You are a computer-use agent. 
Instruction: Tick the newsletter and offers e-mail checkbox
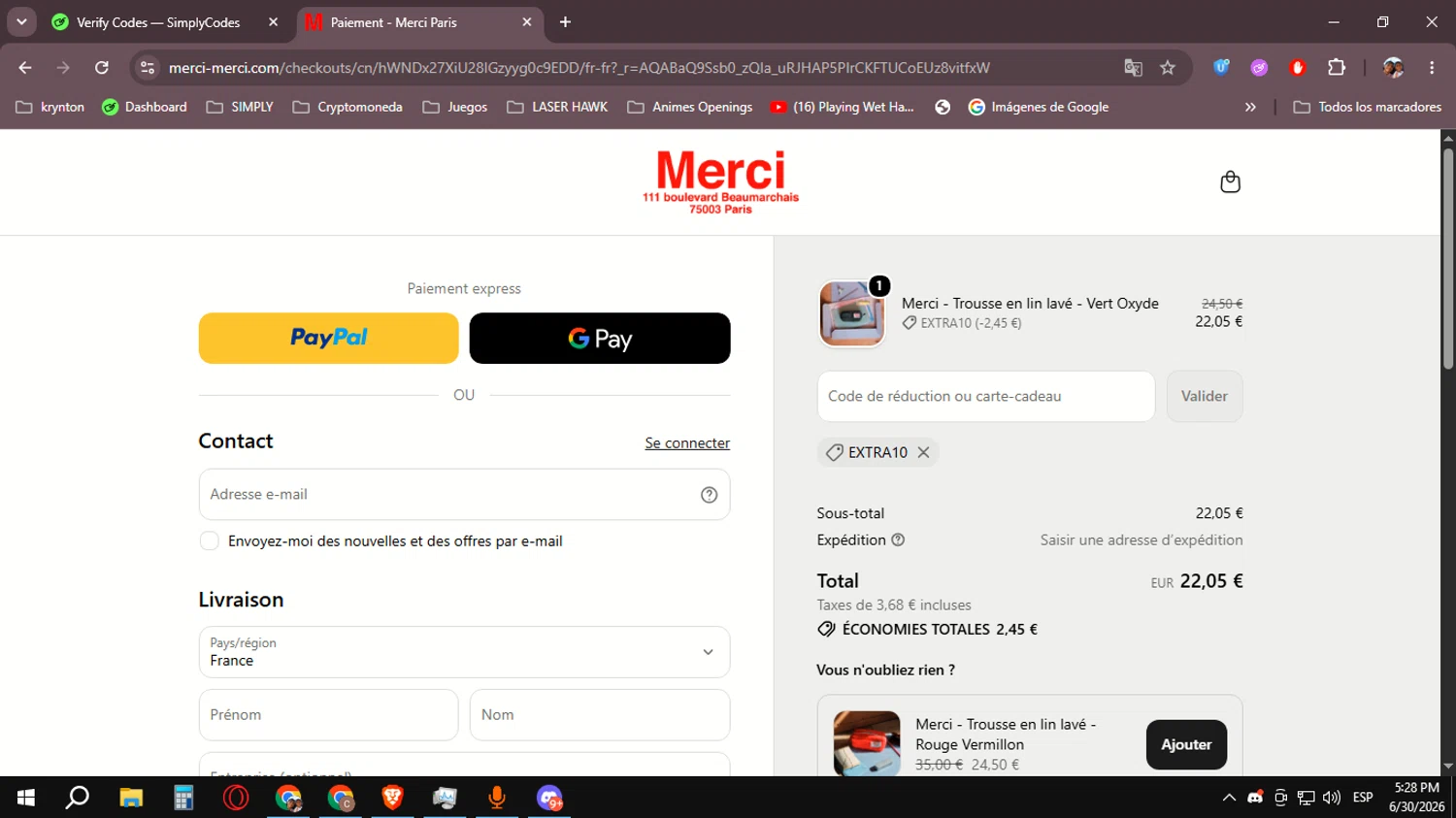point(209,541)
